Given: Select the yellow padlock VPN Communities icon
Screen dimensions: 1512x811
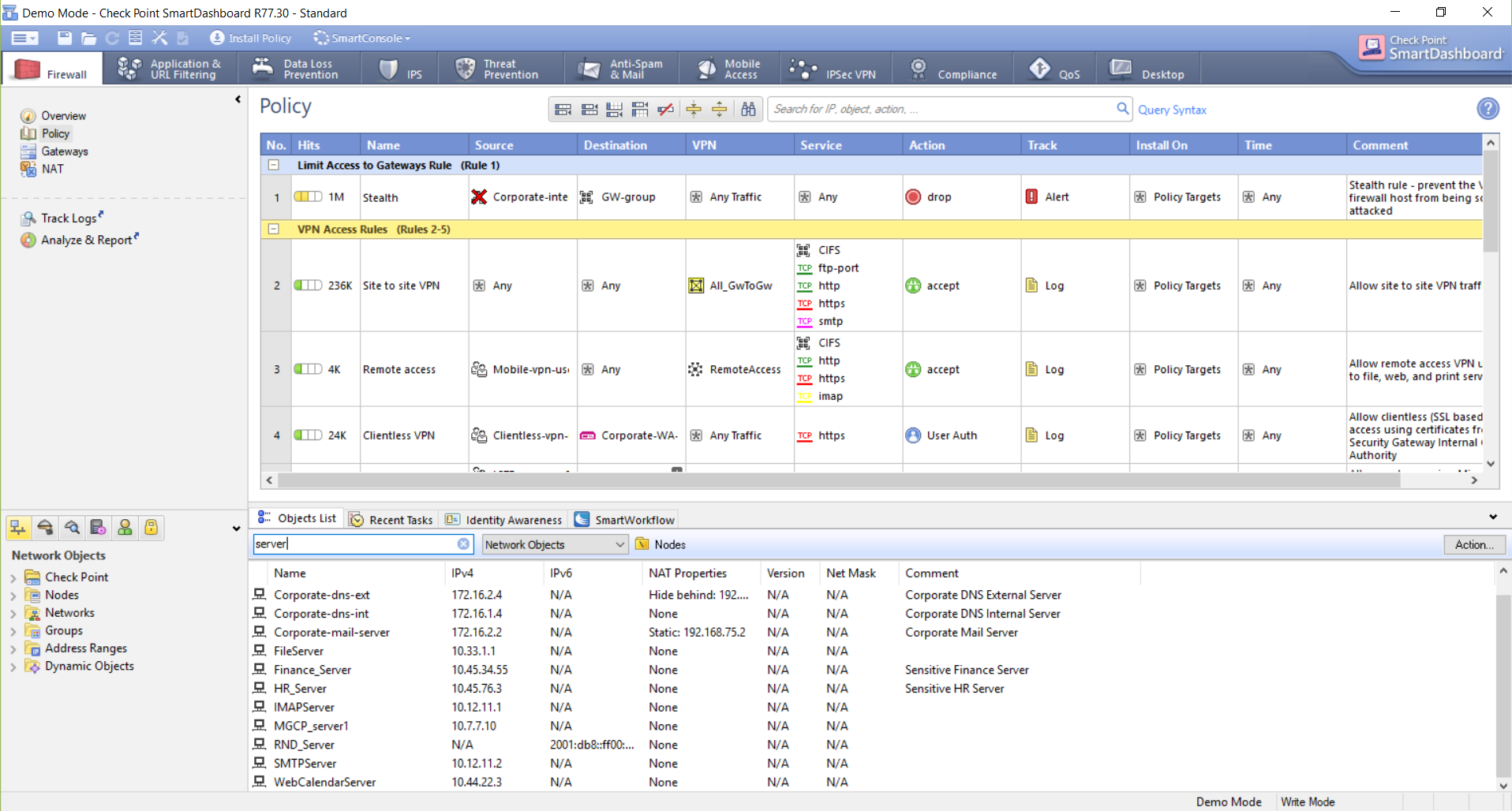Looking at the screenshot, I should coord(151,528).
